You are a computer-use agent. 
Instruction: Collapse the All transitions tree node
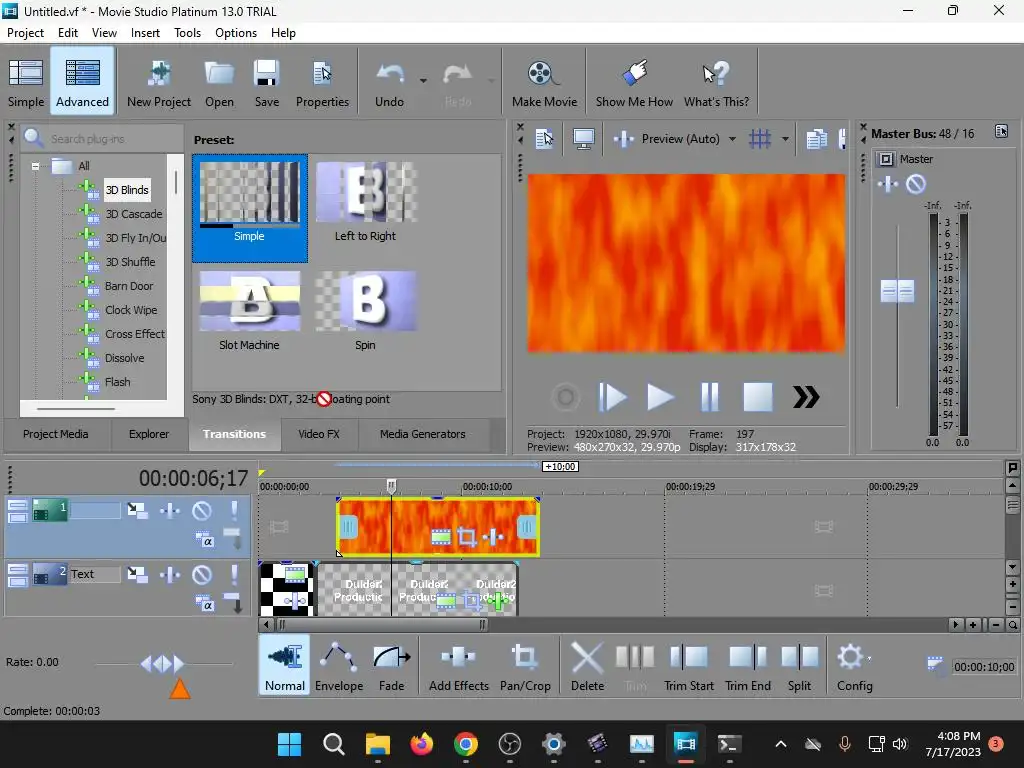click(x=36, y=167)
